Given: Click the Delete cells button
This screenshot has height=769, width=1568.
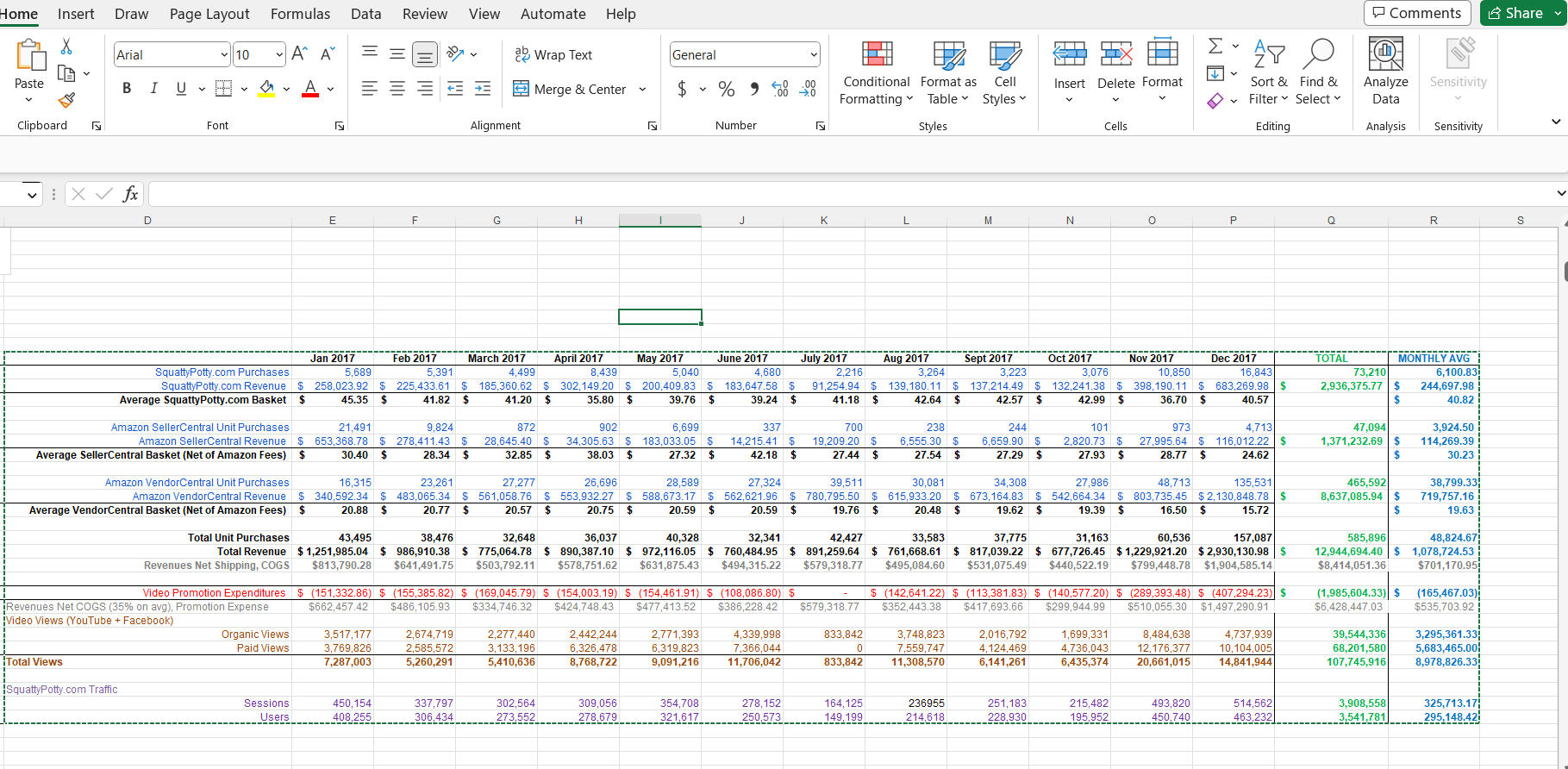Looking at the screenshot, I should tap(1115, 72).
